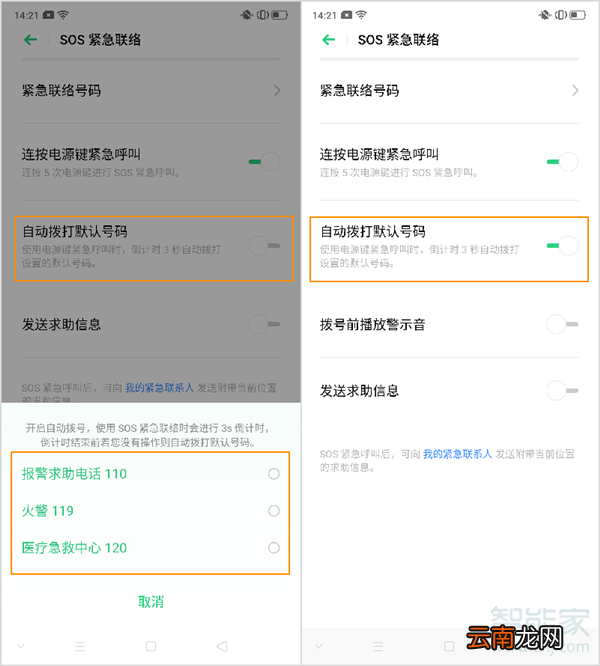Tap menu lines icon in right nav bar
The height and width of the screenshot is (666, 600).
point(378,646)
